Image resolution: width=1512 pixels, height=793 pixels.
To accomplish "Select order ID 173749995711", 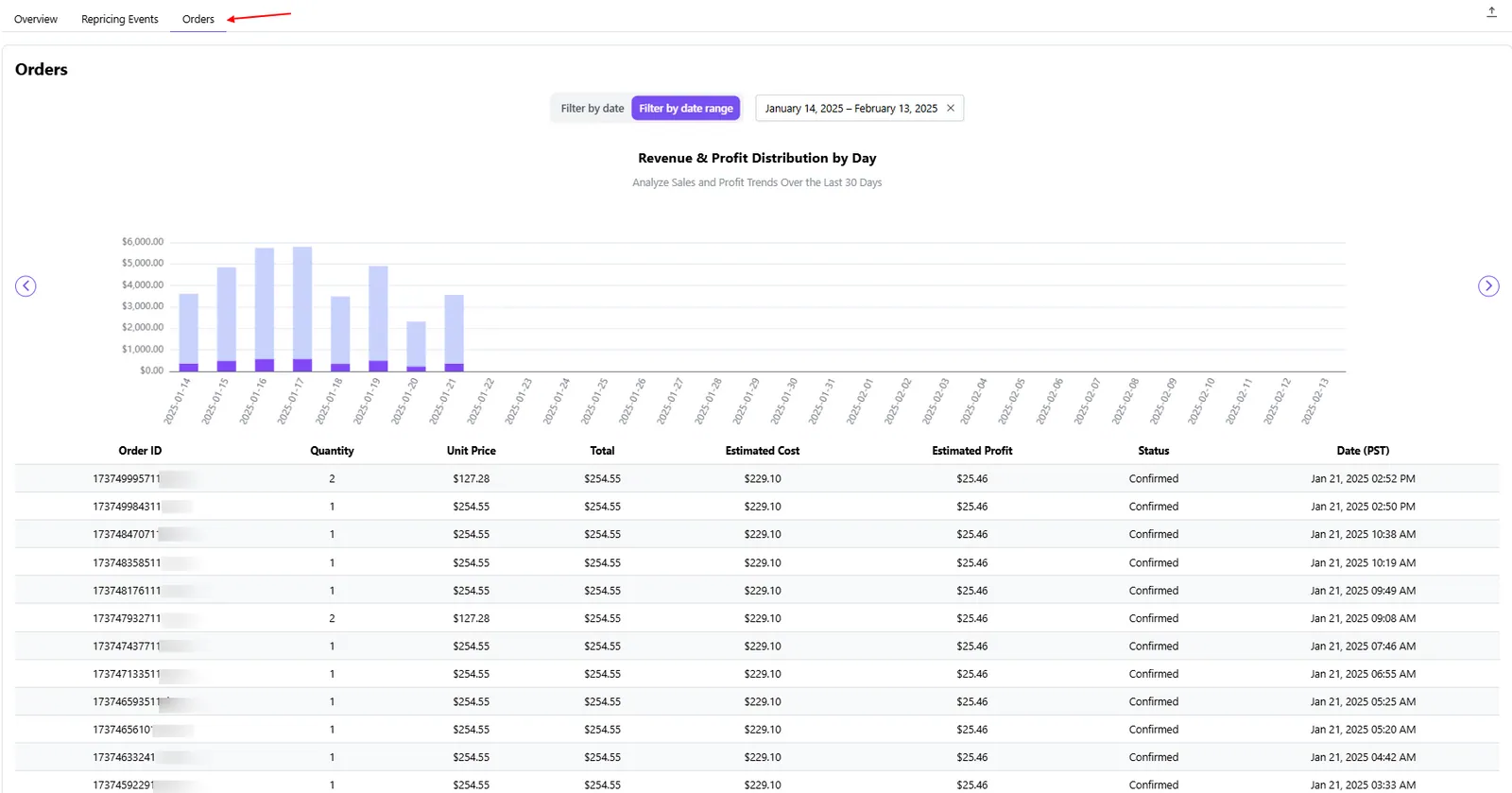I will click(x=127, y=479).
